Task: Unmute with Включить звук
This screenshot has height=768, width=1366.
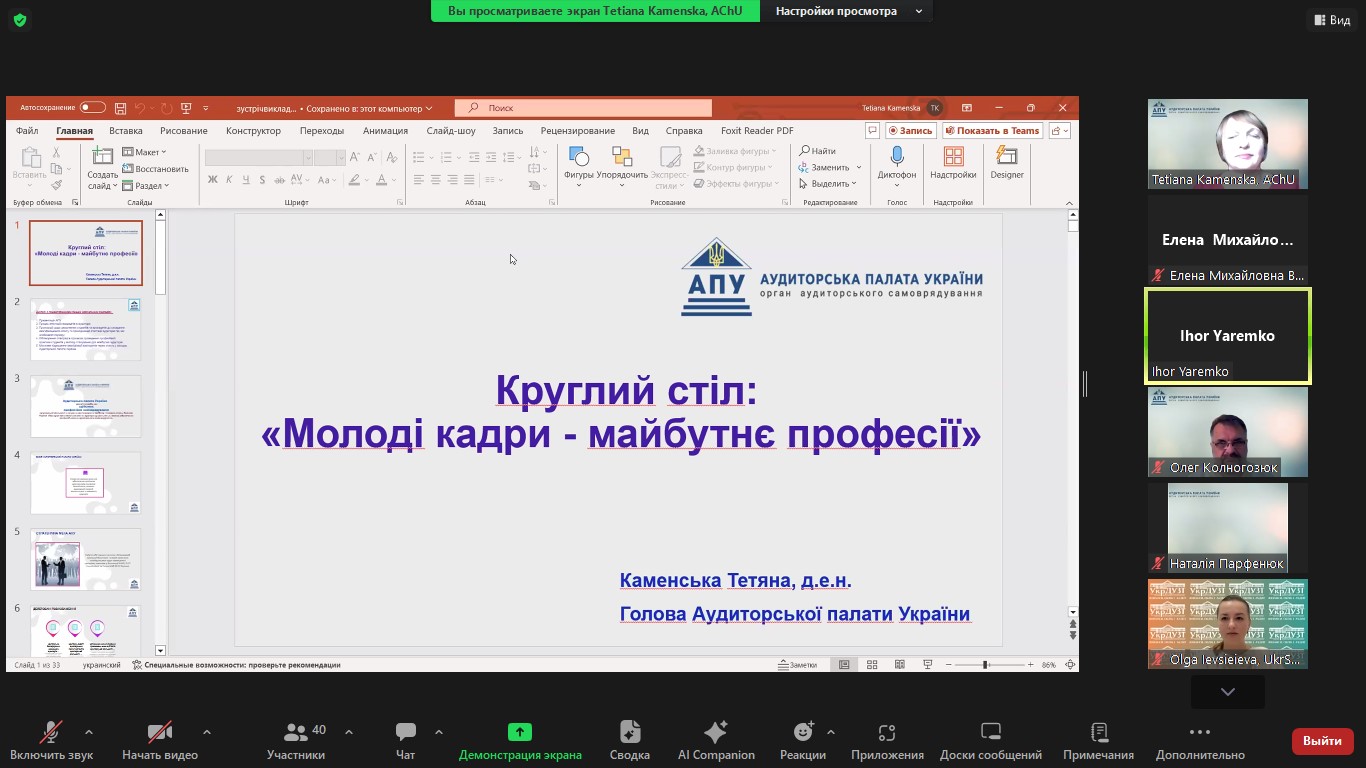Action: coord(51,741)
